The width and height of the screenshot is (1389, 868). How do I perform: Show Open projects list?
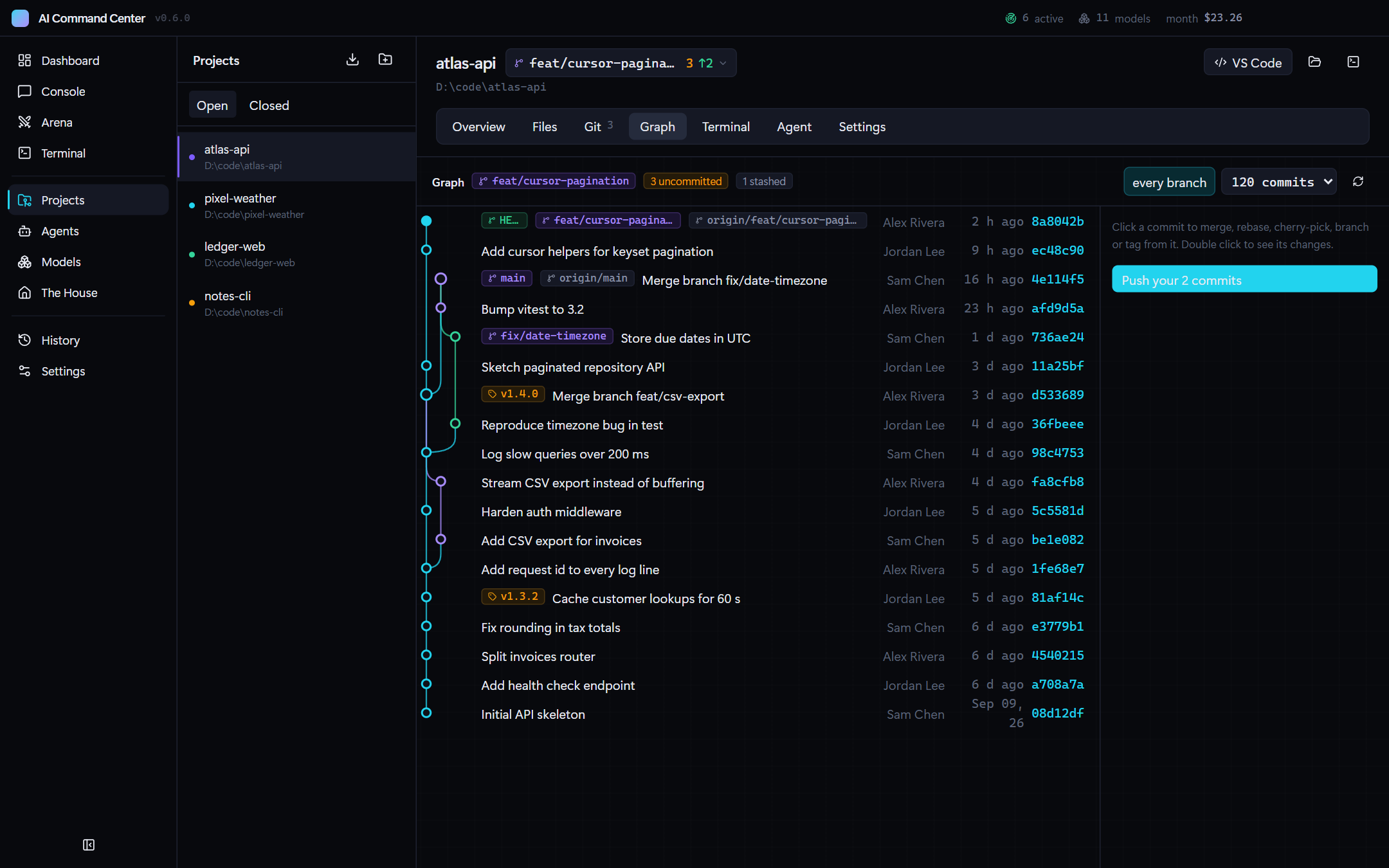(x=212, y=105)
